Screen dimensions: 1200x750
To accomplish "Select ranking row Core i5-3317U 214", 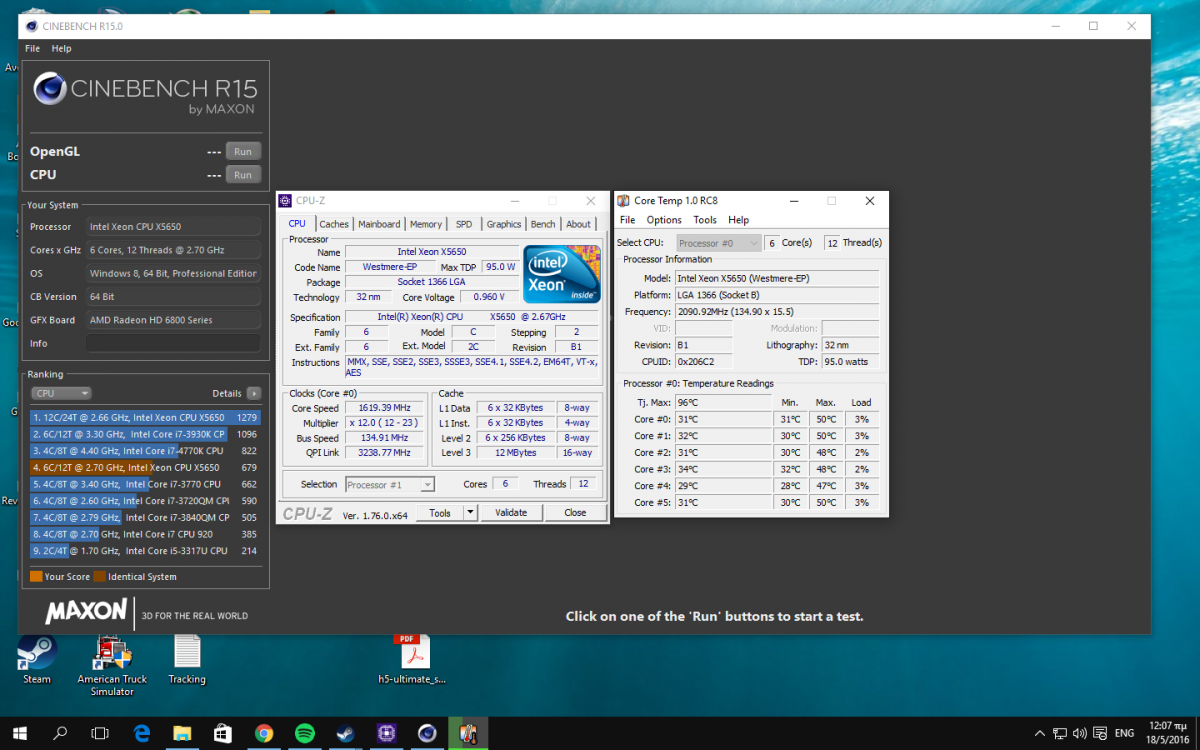I will click(x=145, y=550).
